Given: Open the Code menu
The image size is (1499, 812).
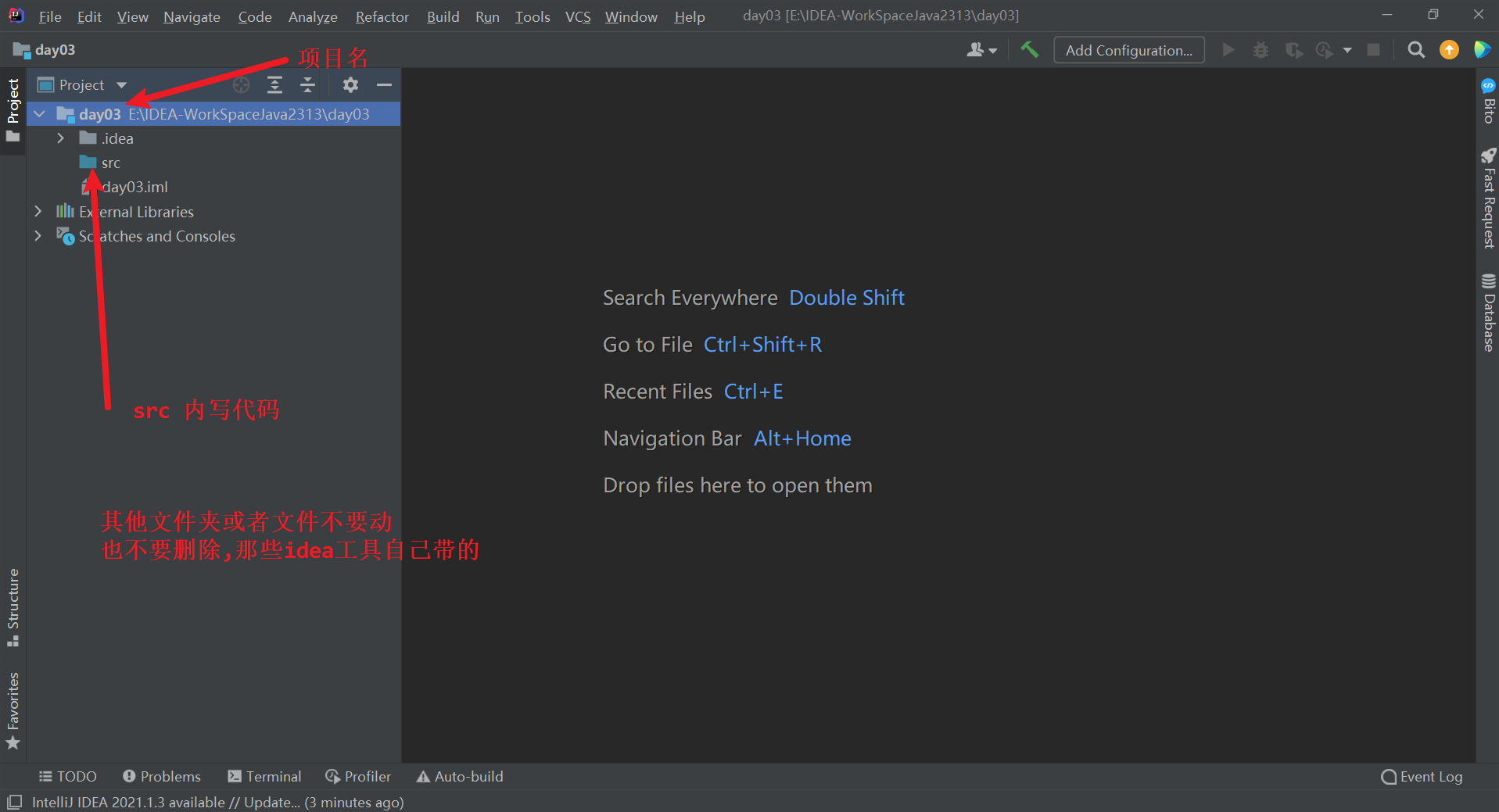Looking at the screenshot, I should click(255, 16).
